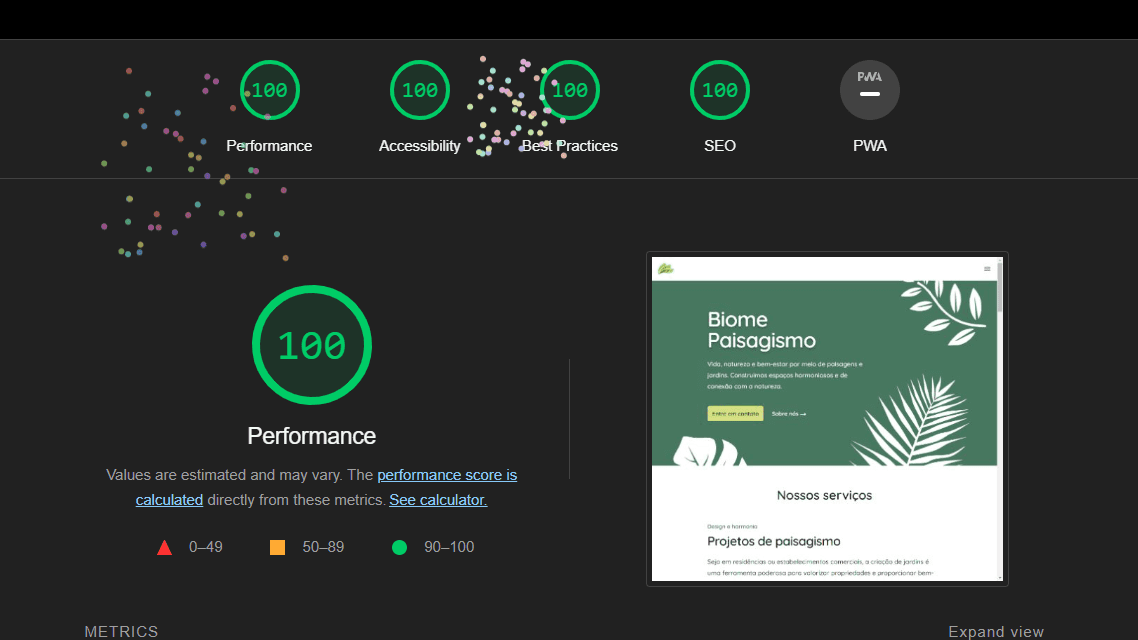Open the "performance score is calculated" link
This screenshot has height=640, width=1138.
point(447,475)
